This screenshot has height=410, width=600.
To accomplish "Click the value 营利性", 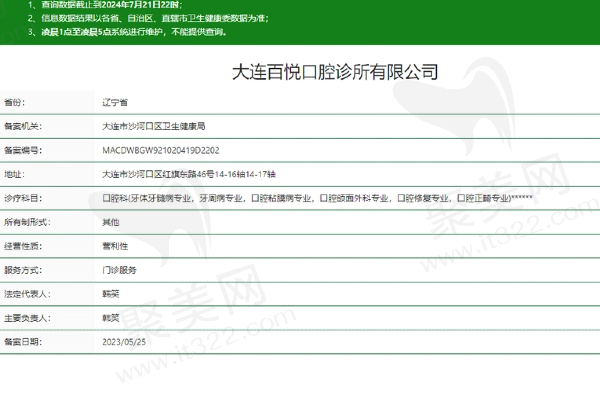I will pos(115,246).
